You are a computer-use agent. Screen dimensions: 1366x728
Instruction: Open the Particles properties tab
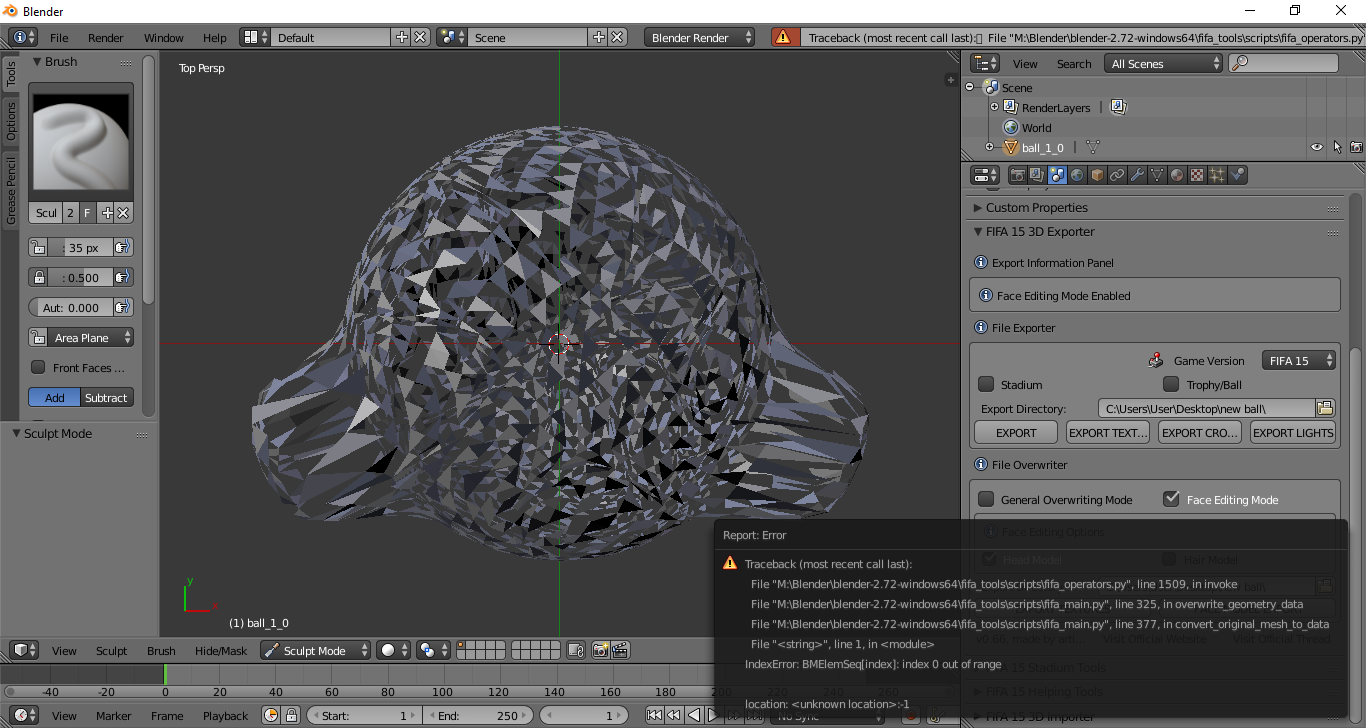(1217, 175)
